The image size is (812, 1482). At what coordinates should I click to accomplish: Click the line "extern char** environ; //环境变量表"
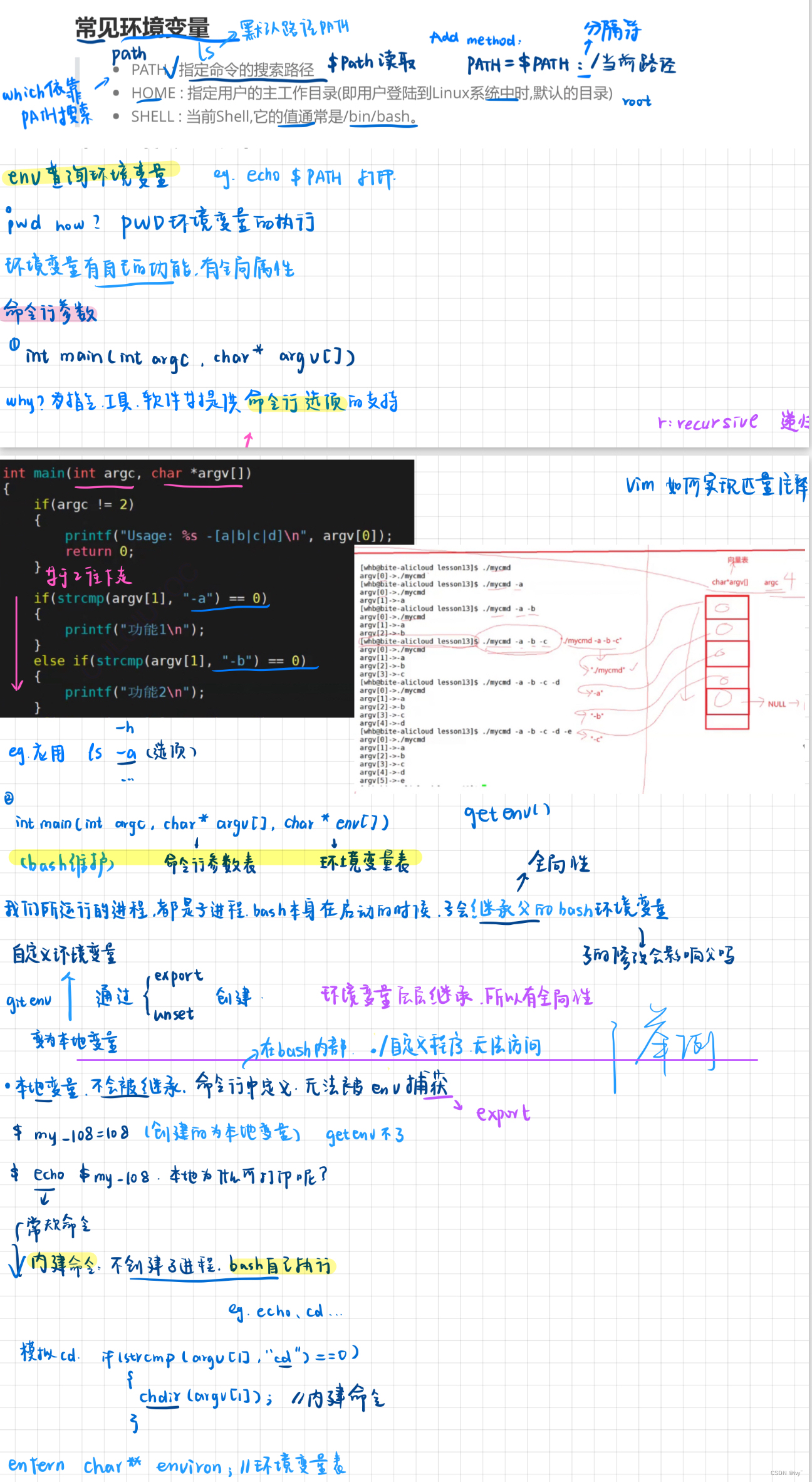point(176,1465)
